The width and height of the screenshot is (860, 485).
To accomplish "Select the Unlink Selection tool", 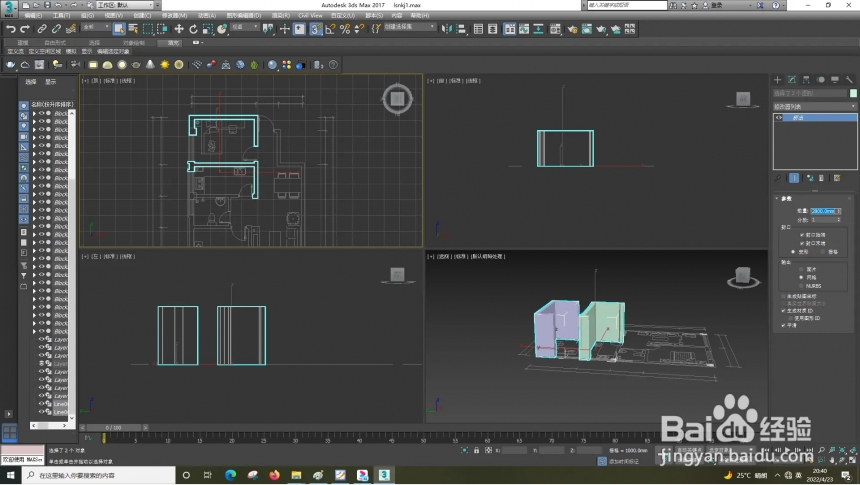I will (56, 29).
